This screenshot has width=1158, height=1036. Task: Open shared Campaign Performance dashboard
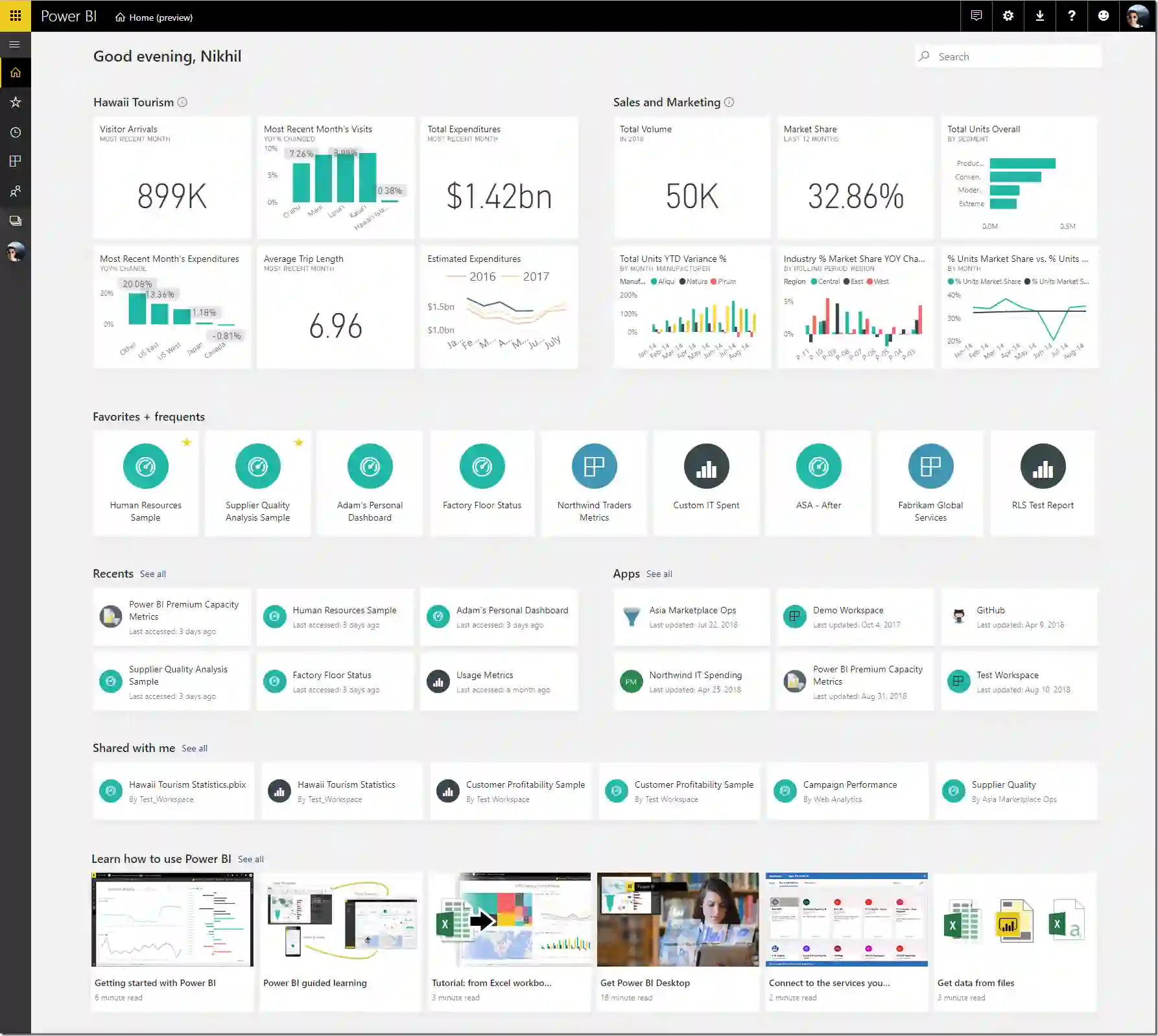(x=848, y=791)
